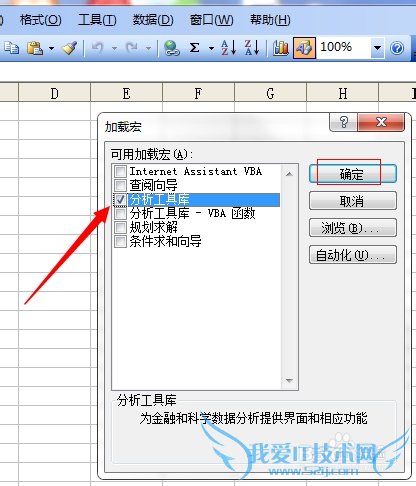416x486 pixels.
Task: Check the 分析工具库 - VBA 函数 checkbox
Action: tap(120, 213)
